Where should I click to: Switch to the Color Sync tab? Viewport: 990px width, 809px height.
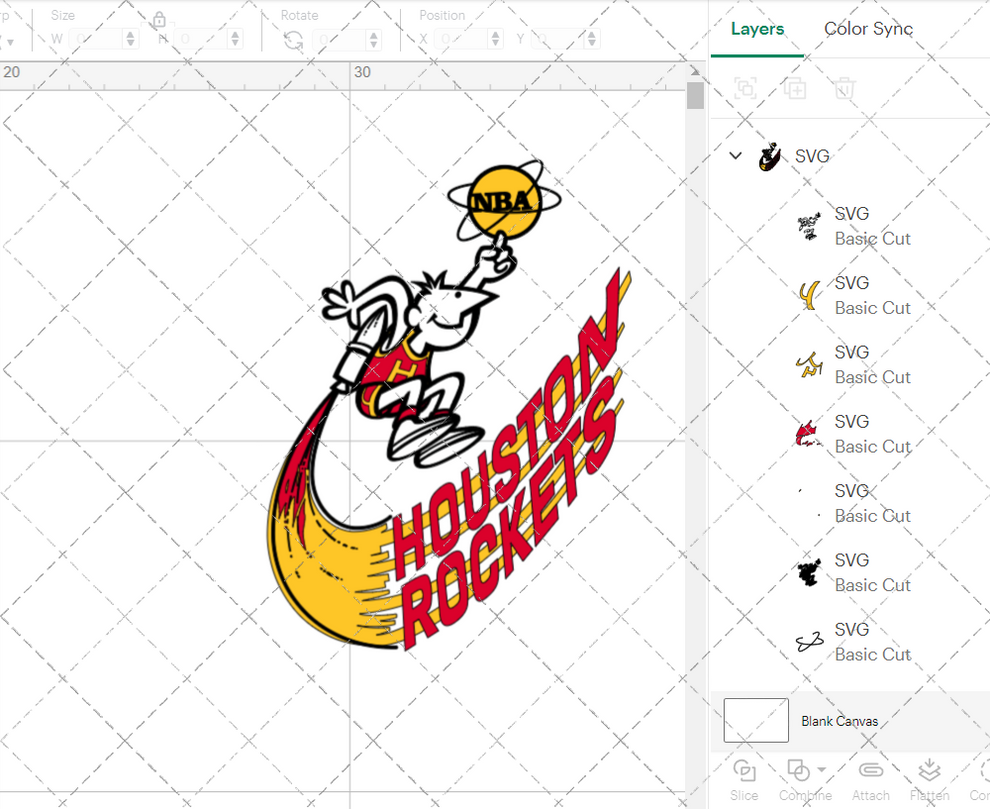tap(868, 29)
